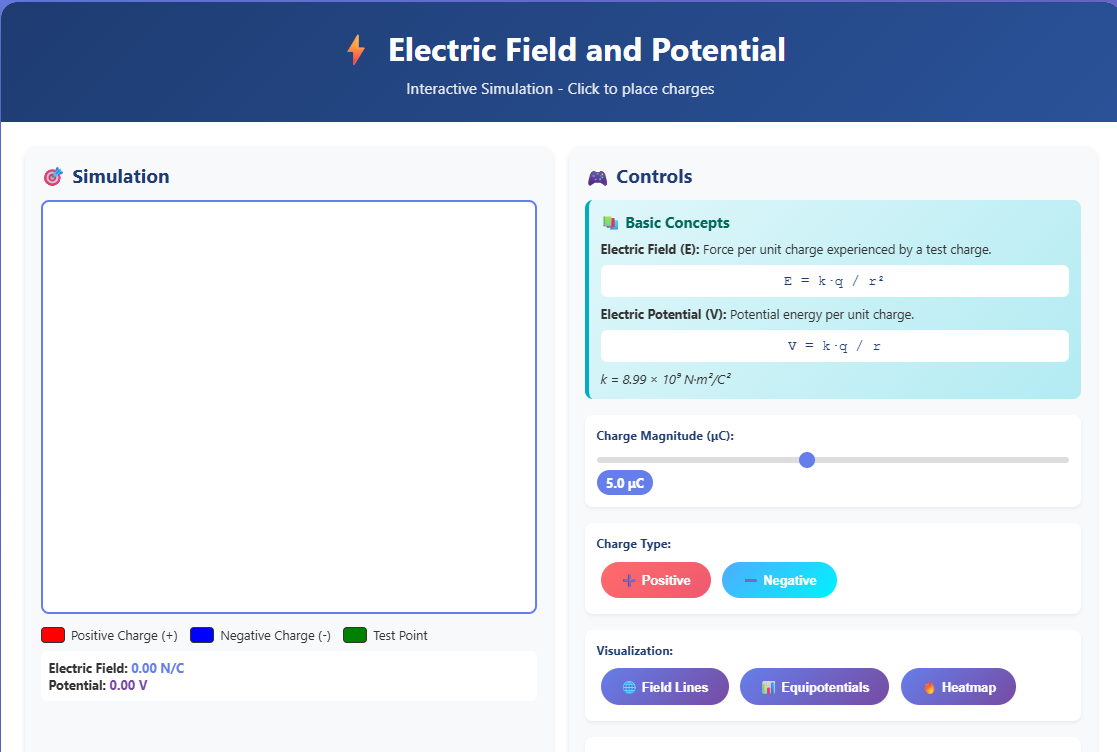Viewport: 1117px width, 752px height.
Task: Click the books icon beside Basic Concepts
Action: [610, 223]
